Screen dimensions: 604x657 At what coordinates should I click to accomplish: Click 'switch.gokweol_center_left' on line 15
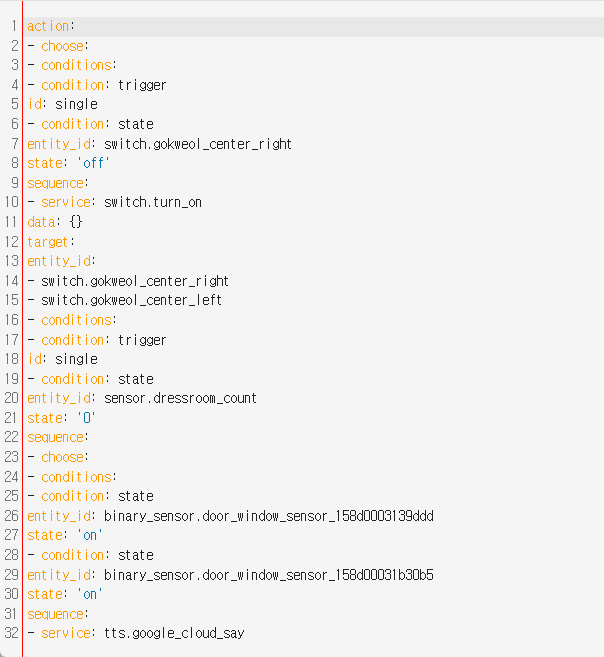tap(132, 300)
